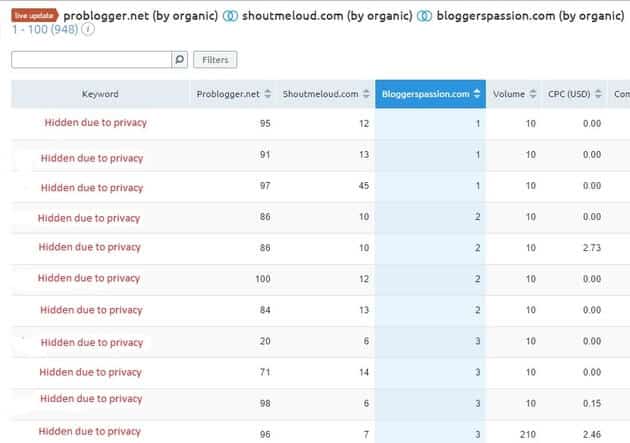The image size is (630, 443).
Task: Click the intersection icon before shoutmeloud.com
Action: (230, 16)
